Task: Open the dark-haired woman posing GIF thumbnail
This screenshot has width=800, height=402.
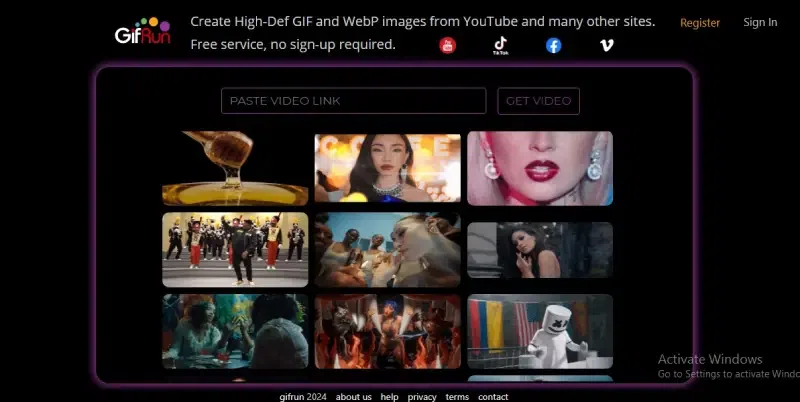Action: coord(540,250)
